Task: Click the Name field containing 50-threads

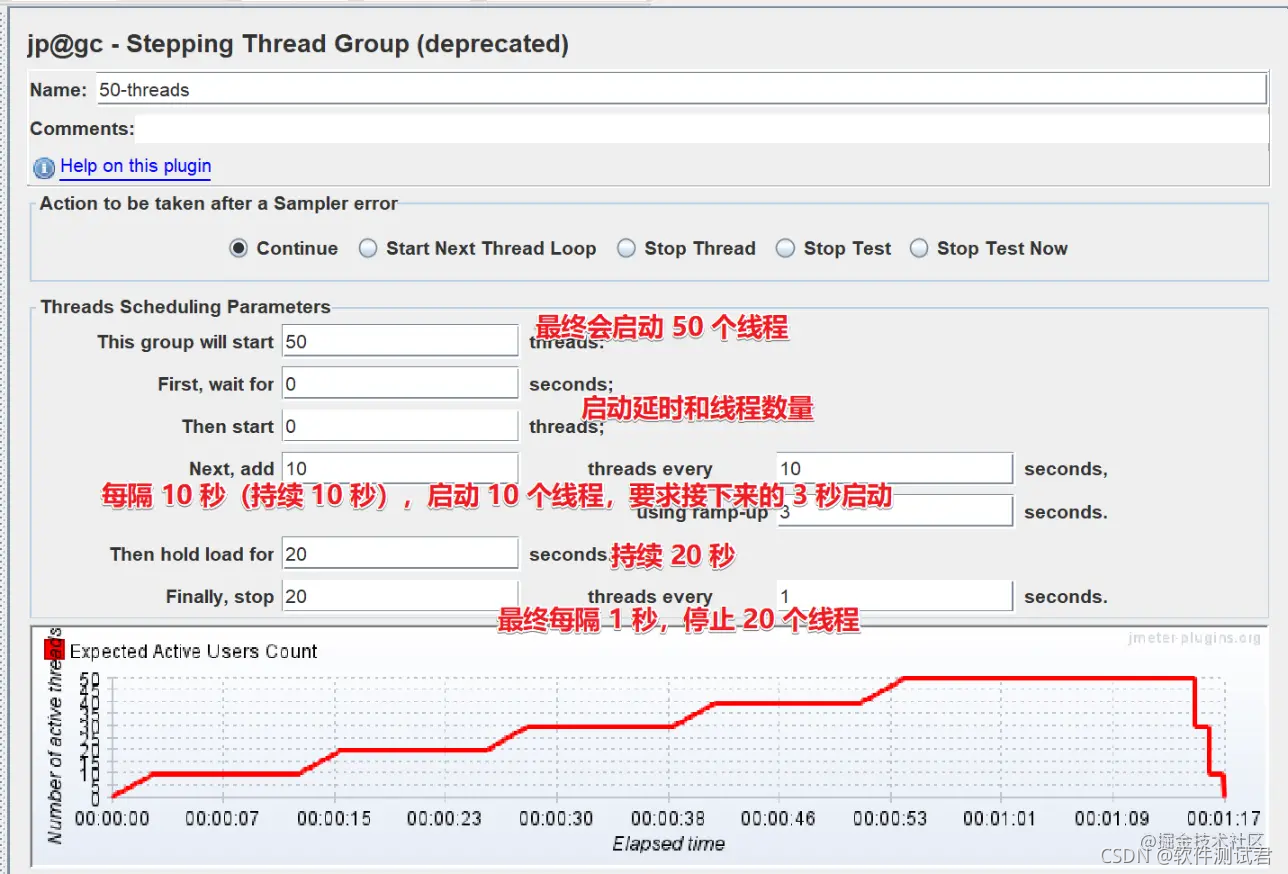Action: coord(681,89)
